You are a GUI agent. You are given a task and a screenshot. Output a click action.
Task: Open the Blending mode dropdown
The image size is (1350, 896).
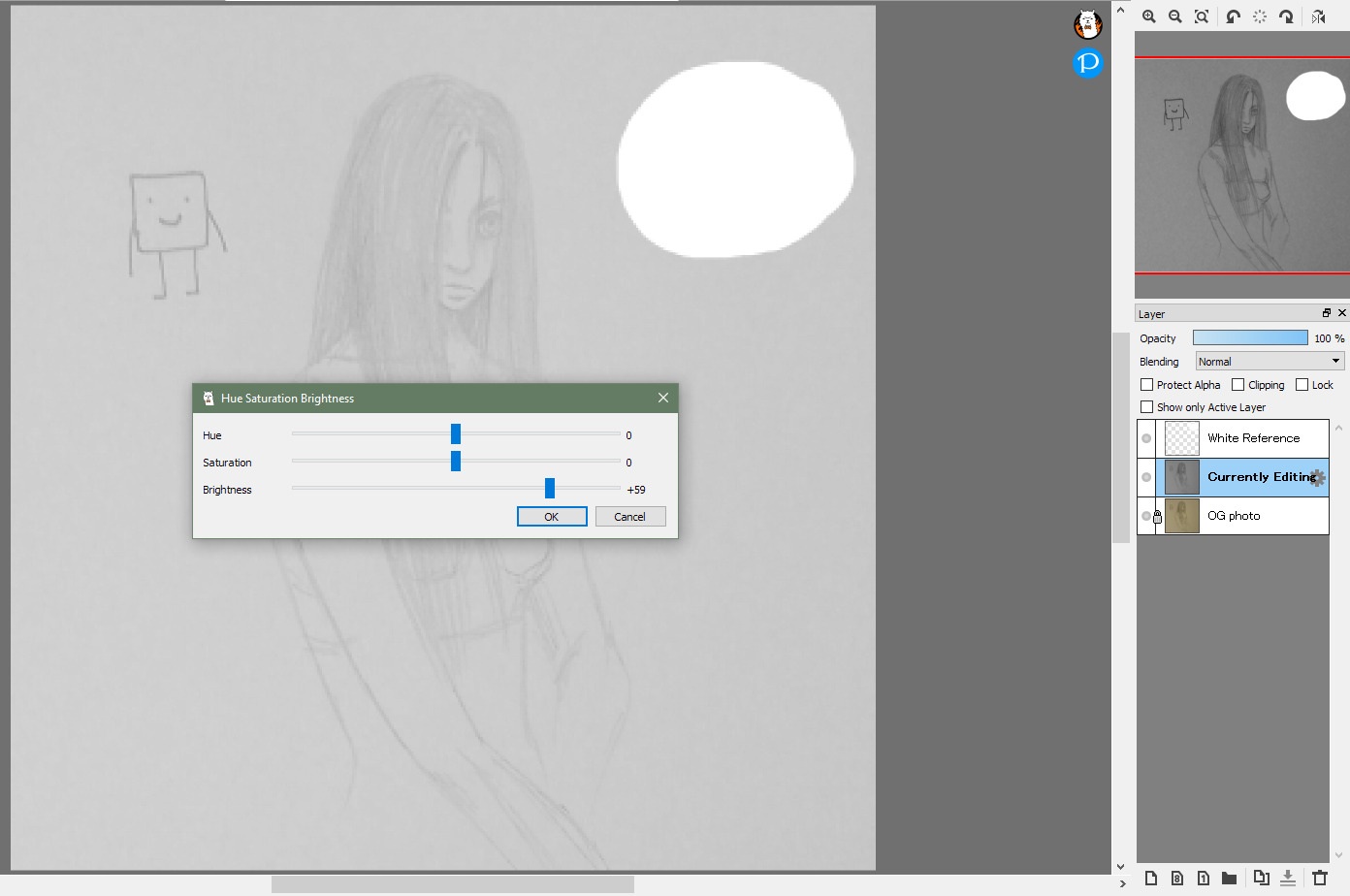click(1270, 362)
